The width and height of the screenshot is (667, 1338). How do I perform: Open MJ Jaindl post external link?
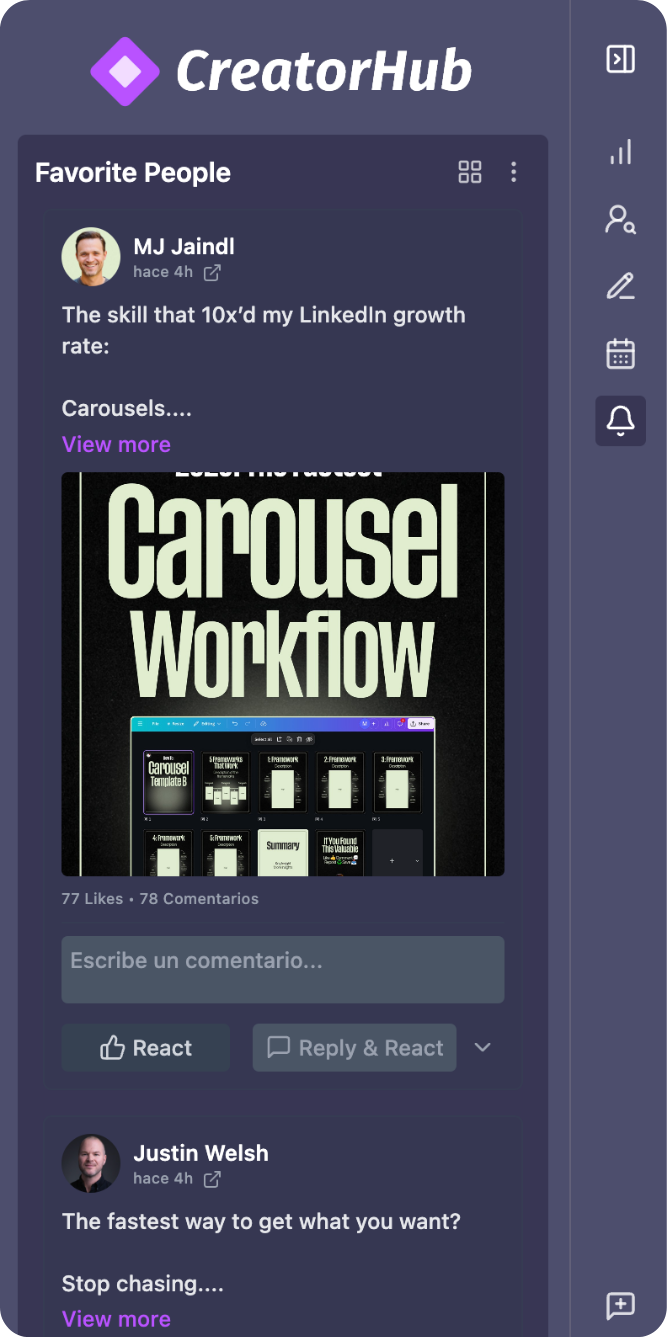[x=212, y=272]
